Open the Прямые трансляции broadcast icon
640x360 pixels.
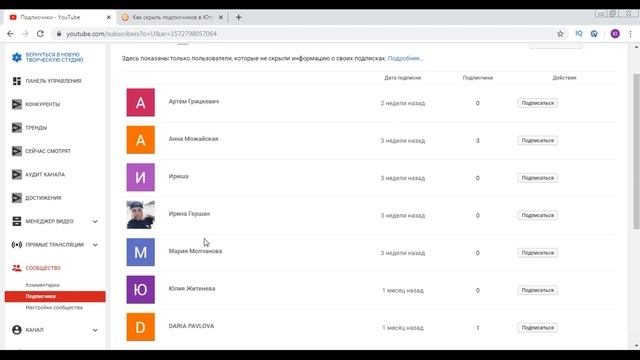16,244
